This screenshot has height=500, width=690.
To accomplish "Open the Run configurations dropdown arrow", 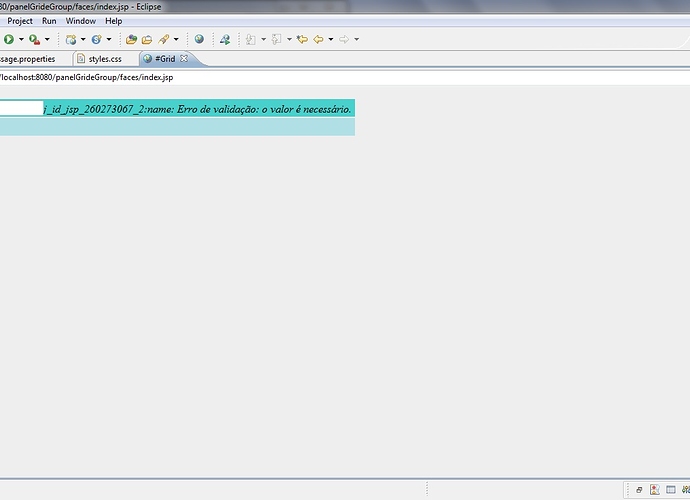I will tap(21, 39).
